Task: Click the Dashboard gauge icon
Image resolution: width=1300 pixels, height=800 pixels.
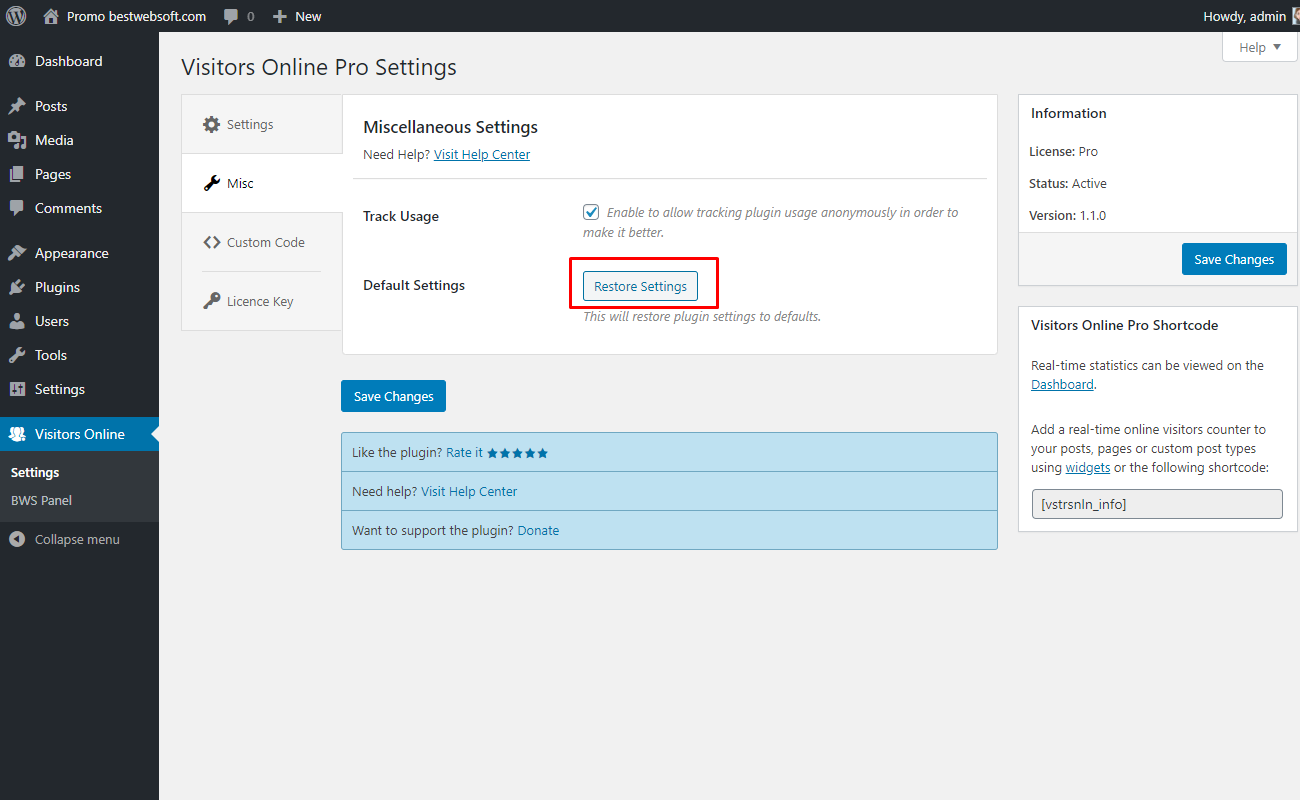Action: [17, 61]
